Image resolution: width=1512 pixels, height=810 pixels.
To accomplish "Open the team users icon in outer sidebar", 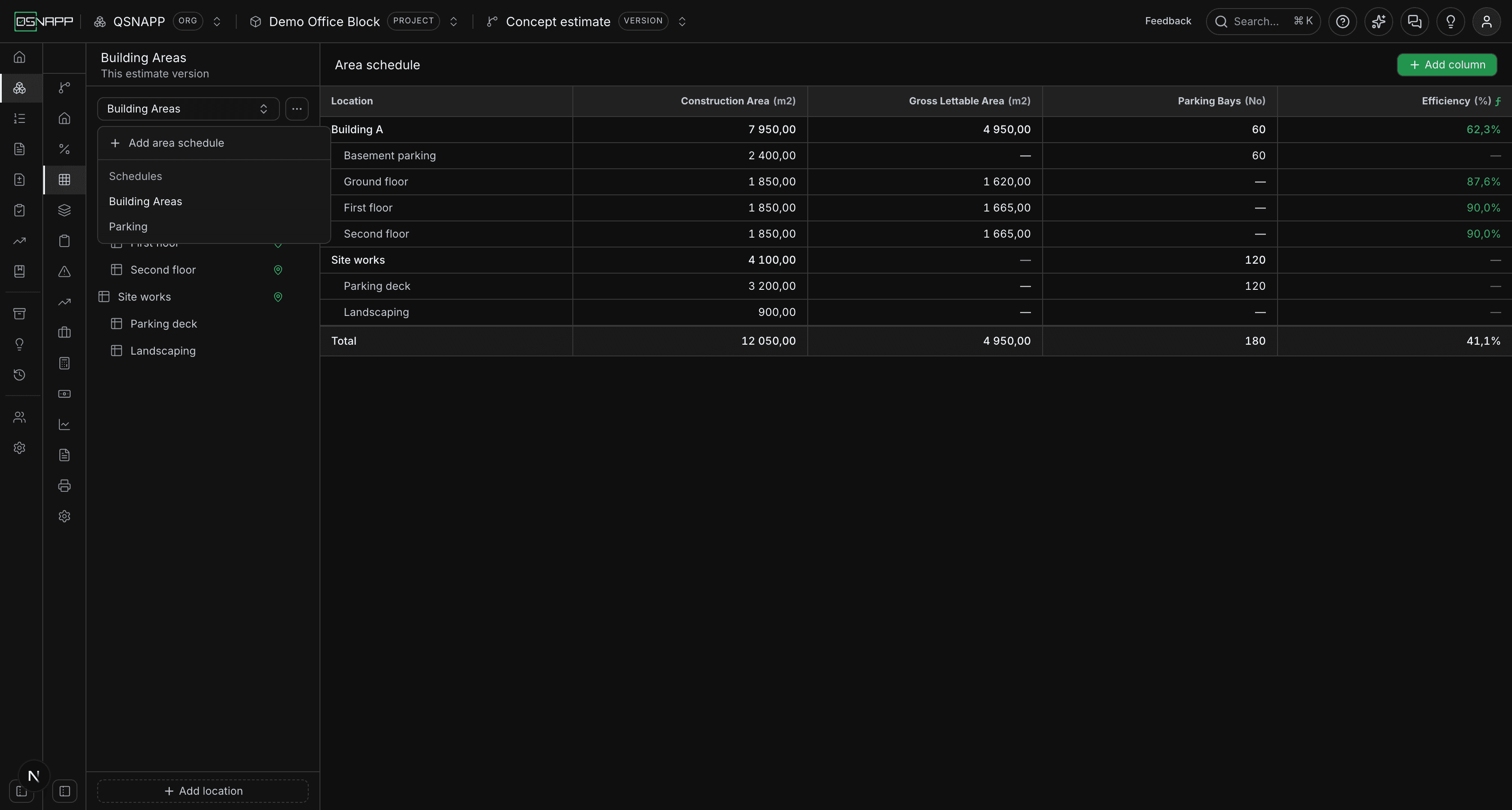I will click(19, 417).
